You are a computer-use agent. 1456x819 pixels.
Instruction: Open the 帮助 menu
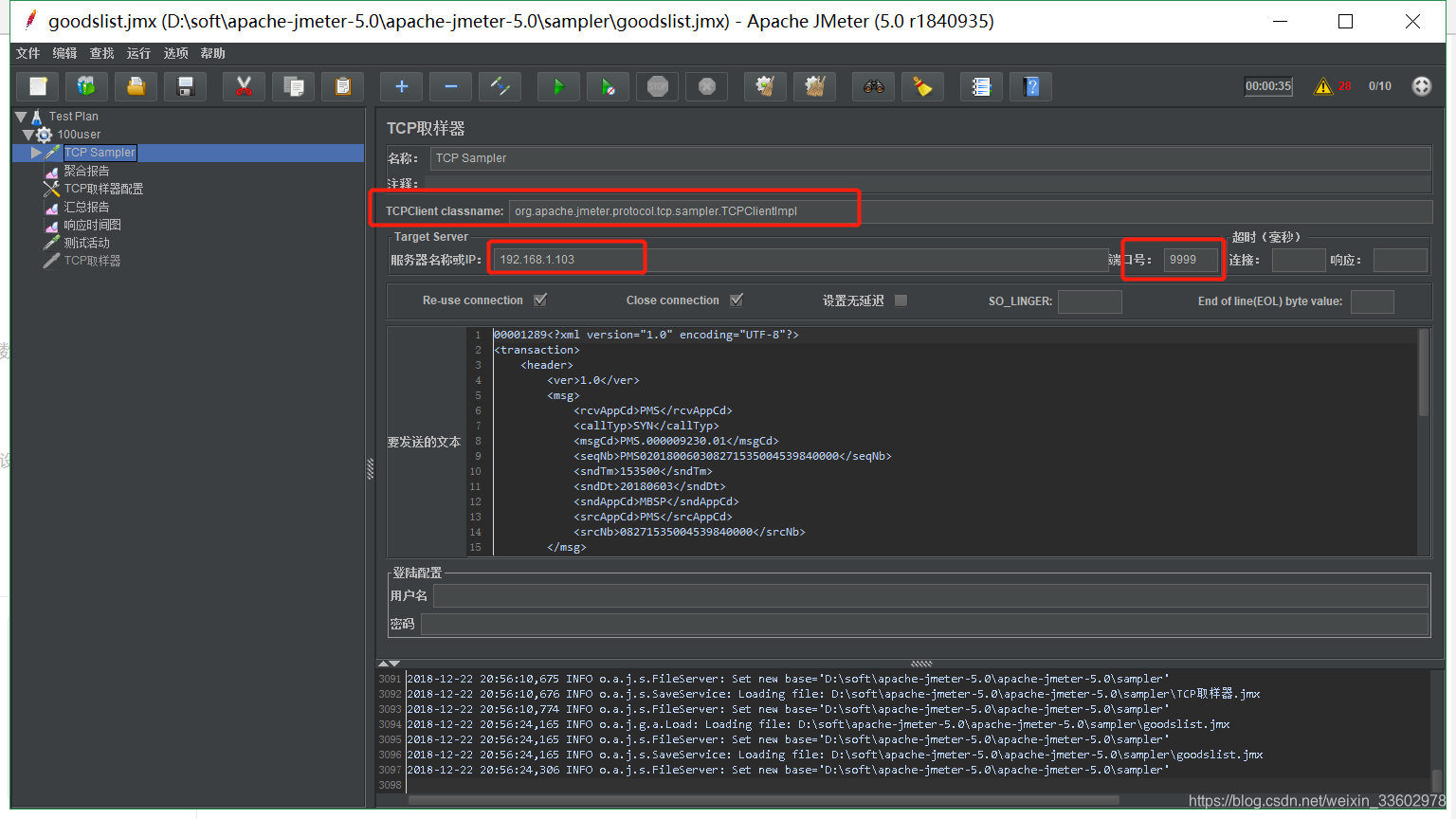[213, 53]
